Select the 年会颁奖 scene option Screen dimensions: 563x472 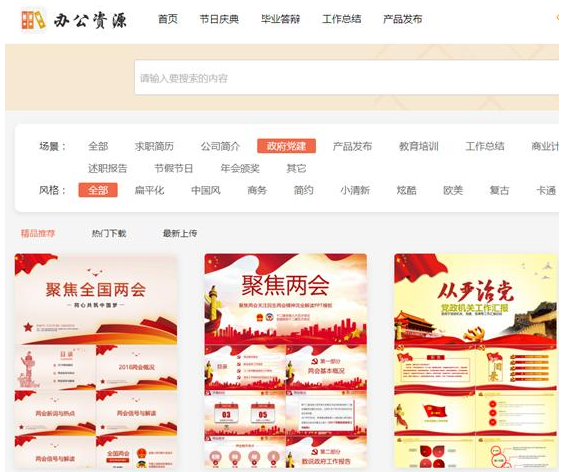(240, 168)
